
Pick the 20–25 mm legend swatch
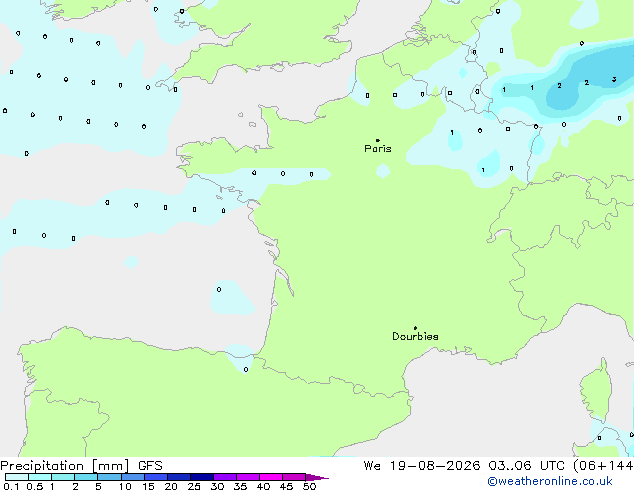point(179,477)
